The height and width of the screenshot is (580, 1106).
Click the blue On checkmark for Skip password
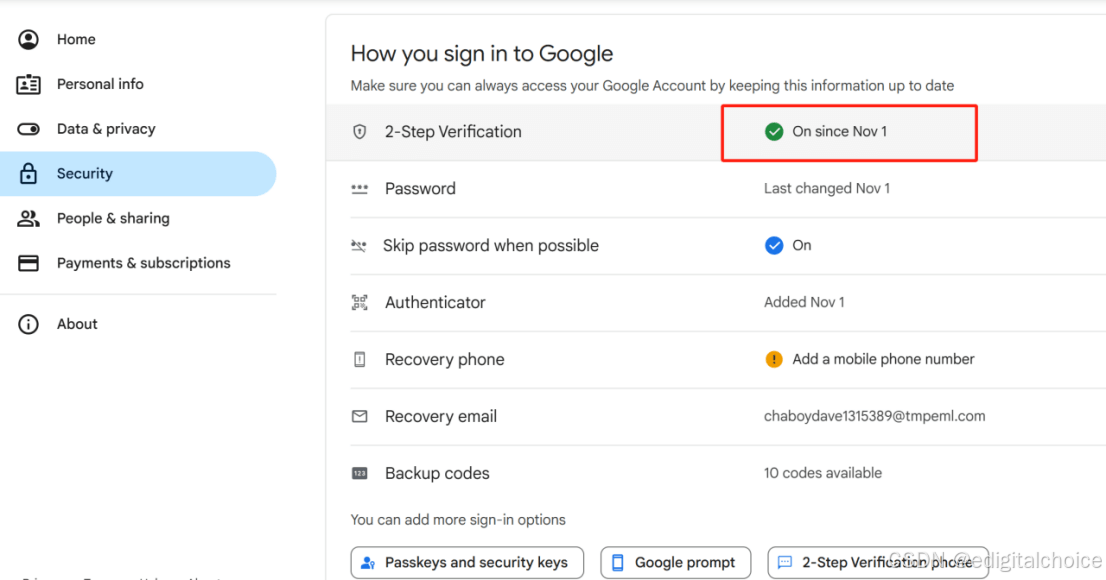tap(774, 246)
